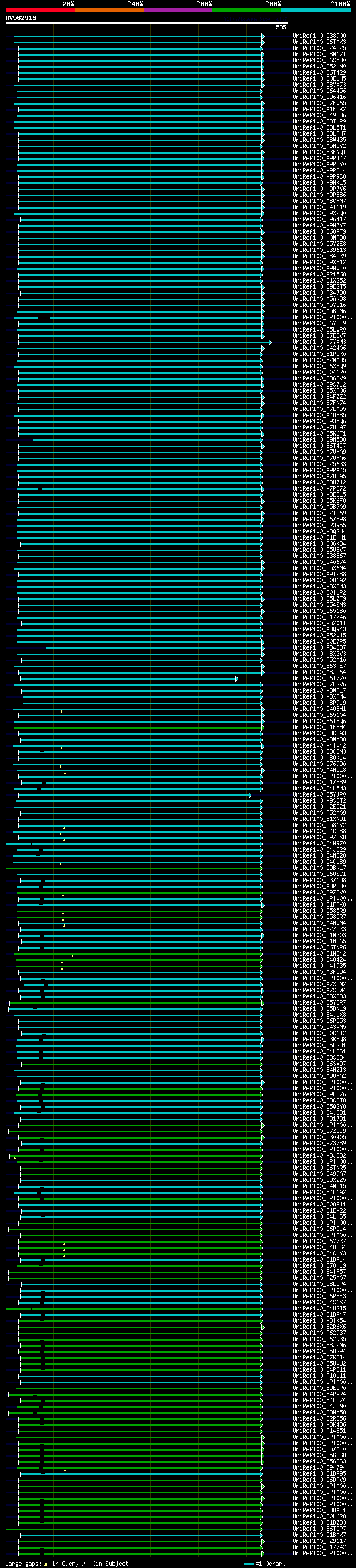Select hit UniRef100_B7FSV6
The image size is (356, 1568).
click(319, 685)
